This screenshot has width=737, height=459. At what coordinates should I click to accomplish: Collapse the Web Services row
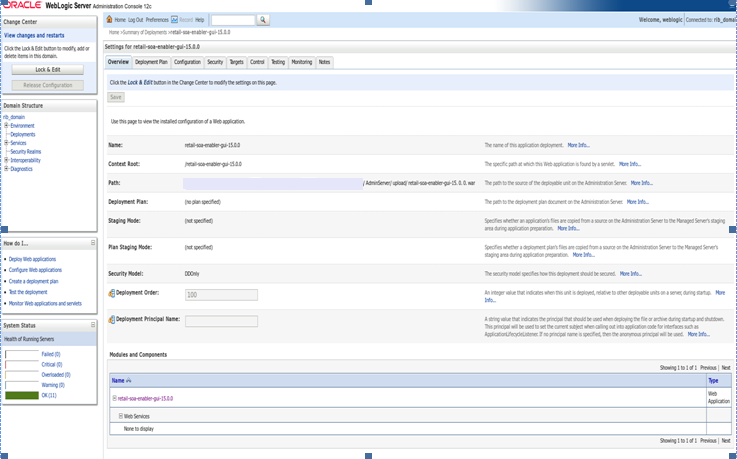click(120, 416)
